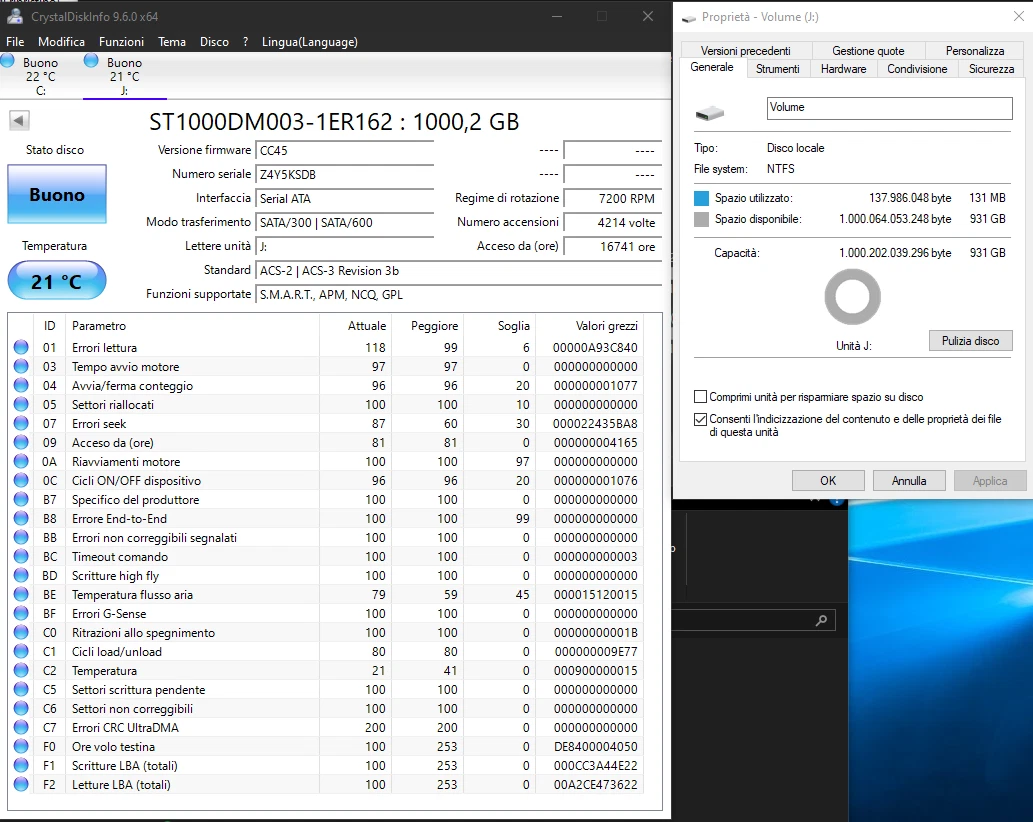Click the status orb for Ore volo testina

point(21,747)
